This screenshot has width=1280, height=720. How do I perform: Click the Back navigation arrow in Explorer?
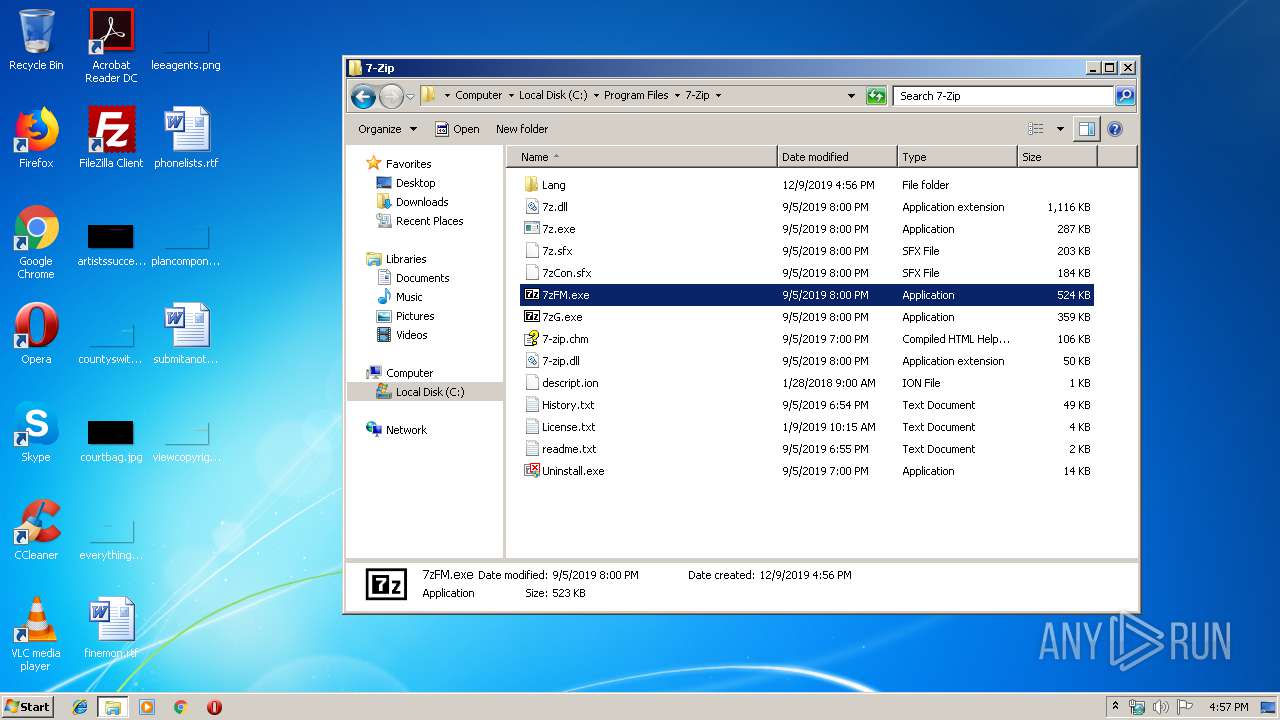point(364,96)
